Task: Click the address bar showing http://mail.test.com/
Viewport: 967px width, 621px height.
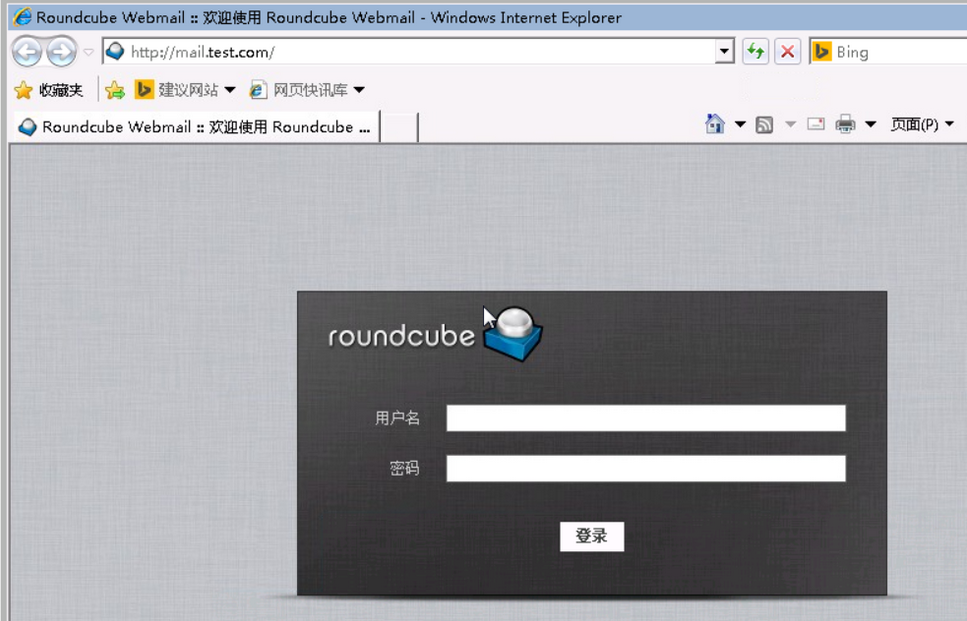Action: pos(409,52)
